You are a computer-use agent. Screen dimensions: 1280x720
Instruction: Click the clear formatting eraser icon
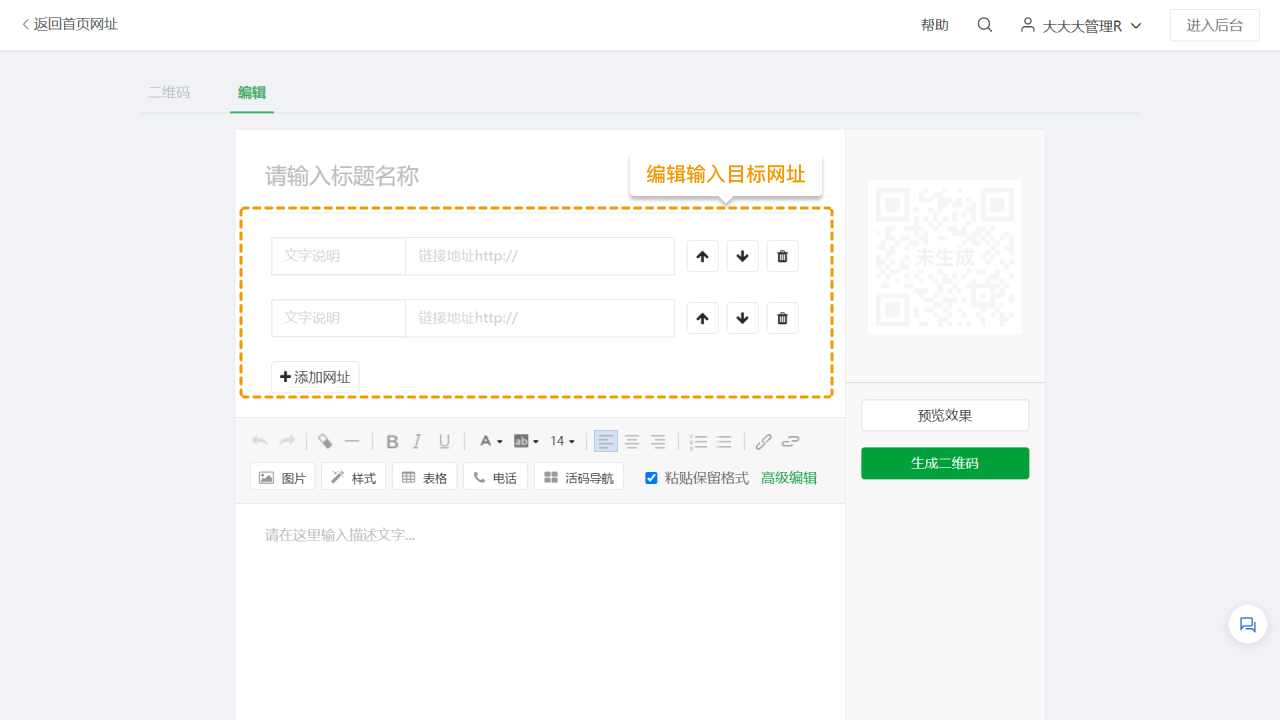click(325, 441)
